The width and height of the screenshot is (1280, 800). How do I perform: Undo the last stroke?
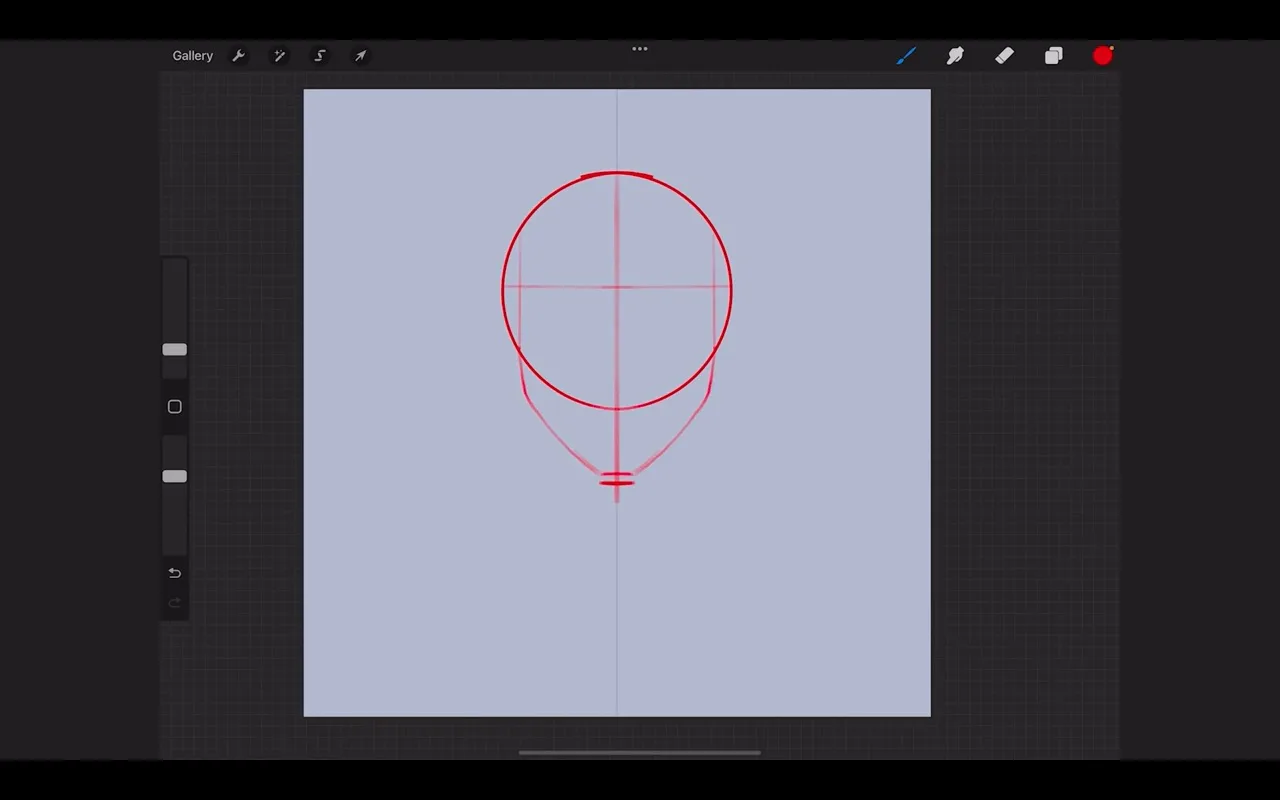pyautogui.click(x=175, y=573)
